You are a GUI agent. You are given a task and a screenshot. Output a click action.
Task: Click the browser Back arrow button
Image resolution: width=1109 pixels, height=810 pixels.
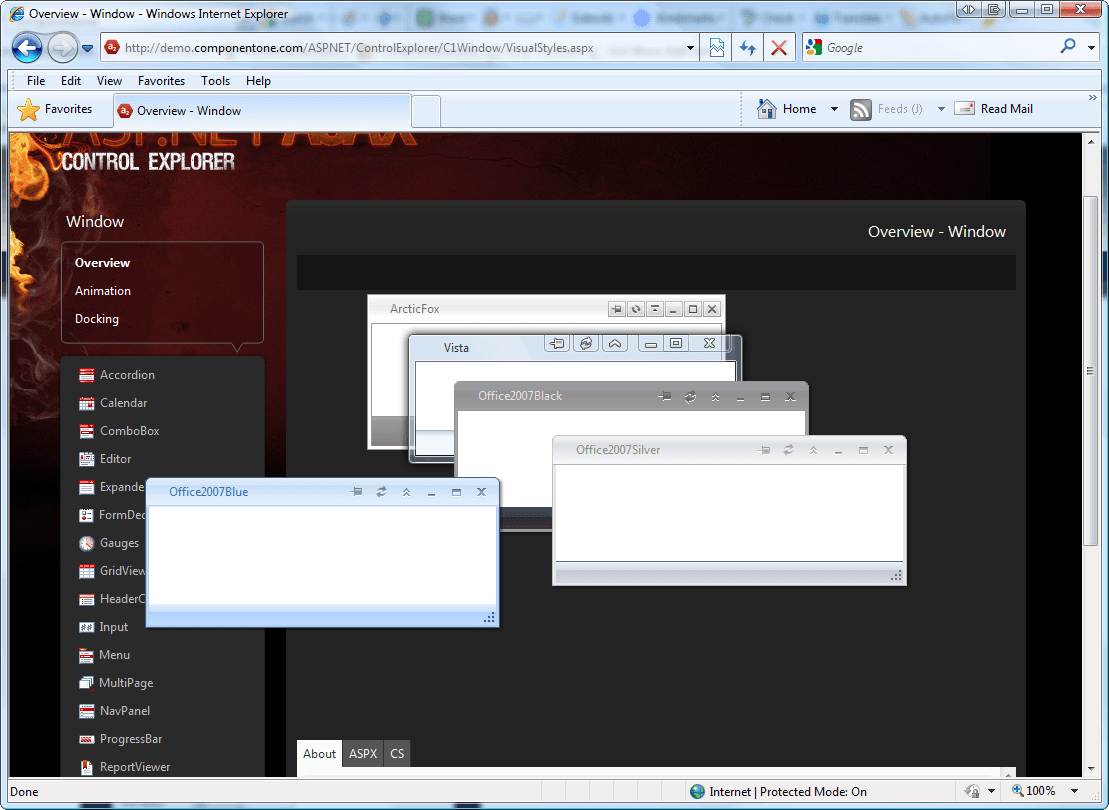27,48
